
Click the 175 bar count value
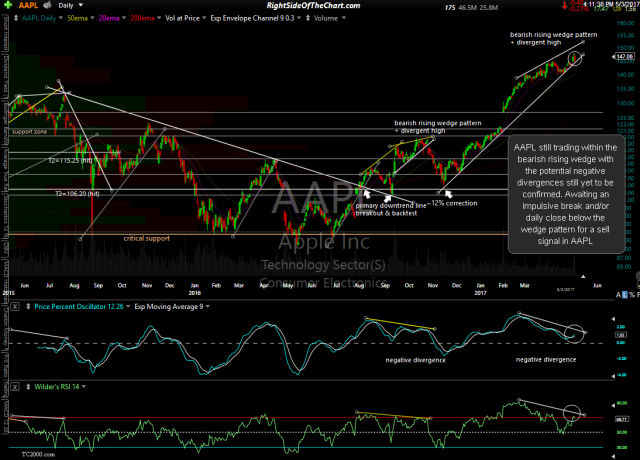point(450,7)
